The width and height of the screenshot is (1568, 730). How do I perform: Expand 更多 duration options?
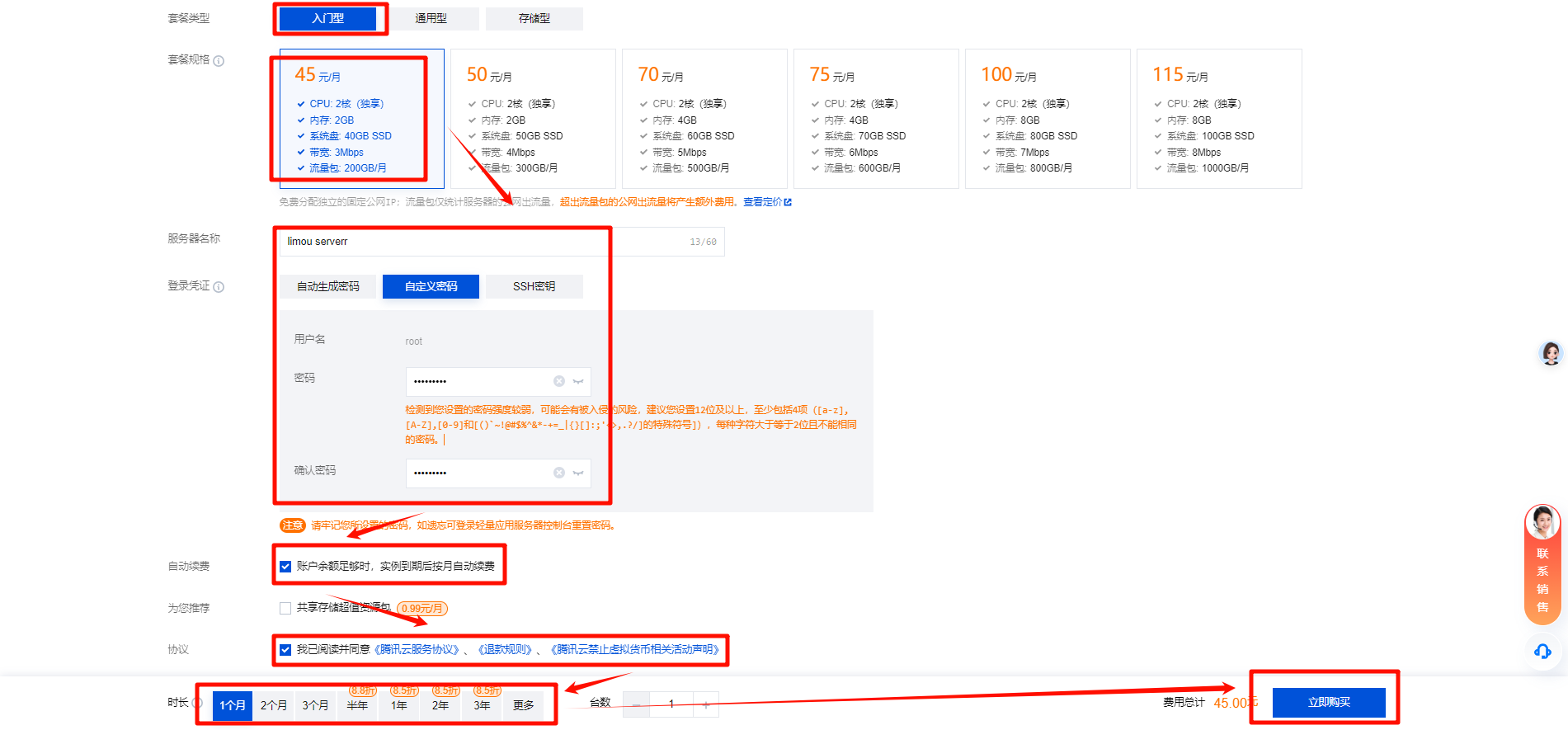(523, 705)
